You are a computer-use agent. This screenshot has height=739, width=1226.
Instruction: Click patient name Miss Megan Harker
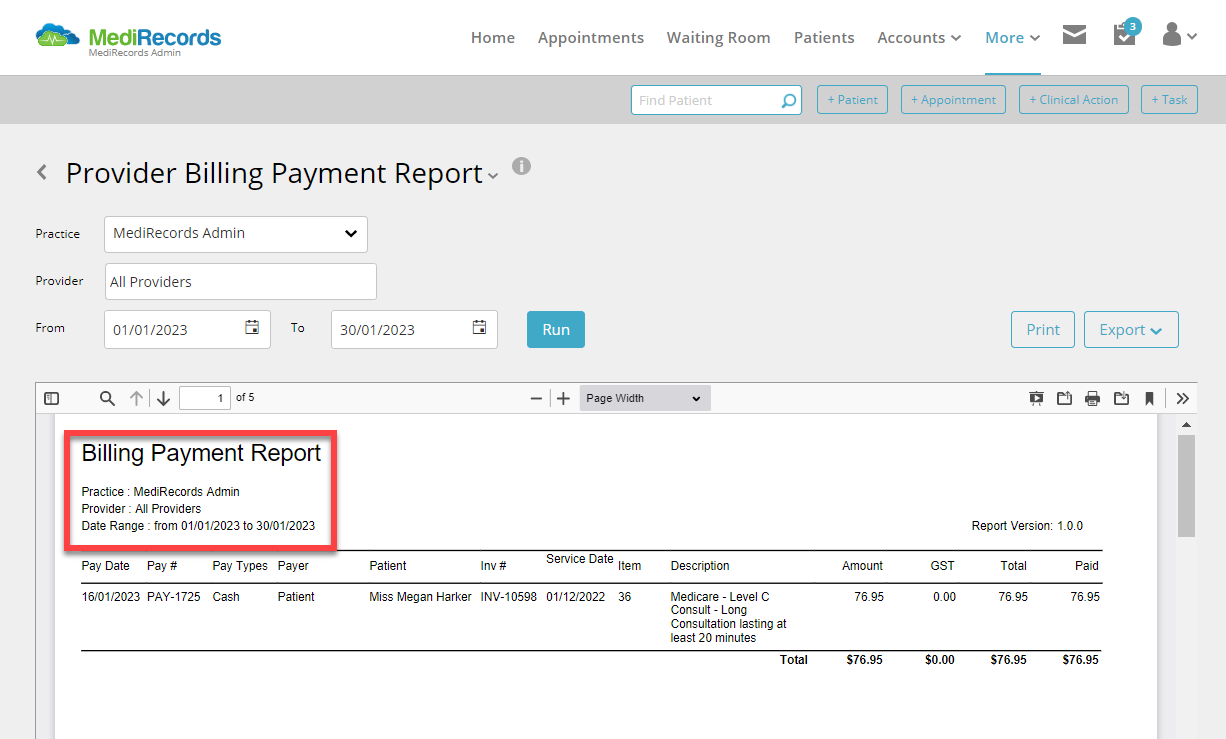420,597
